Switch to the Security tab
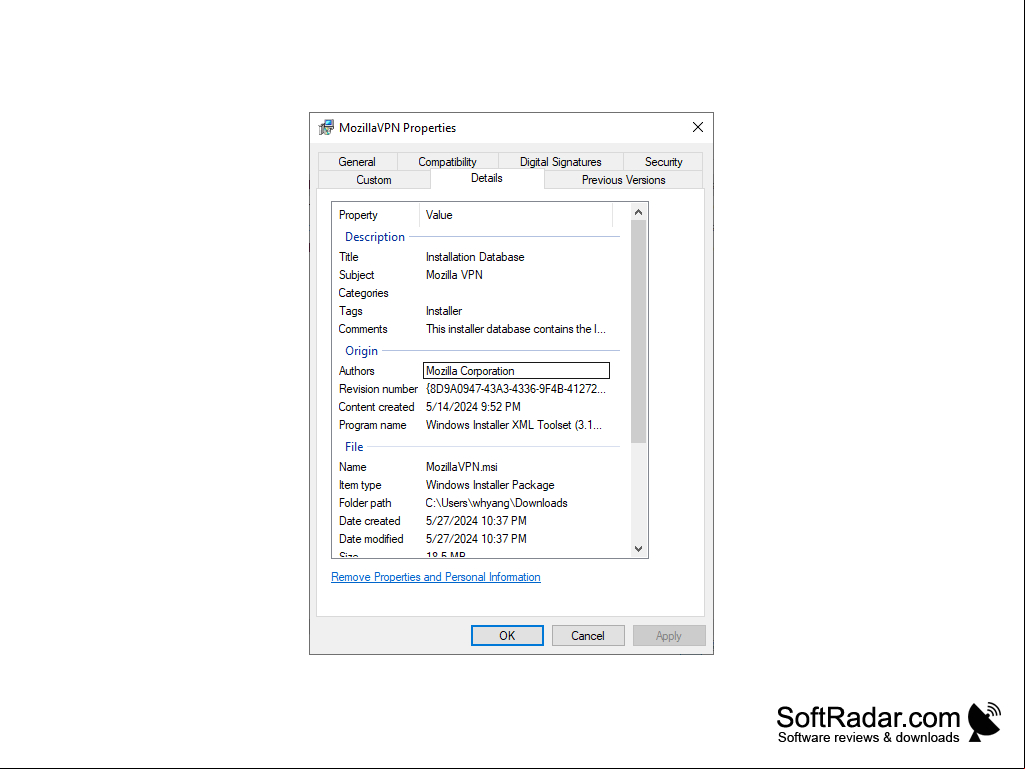Viewport: 1025px width, 769px height. [x=664, y=162]
